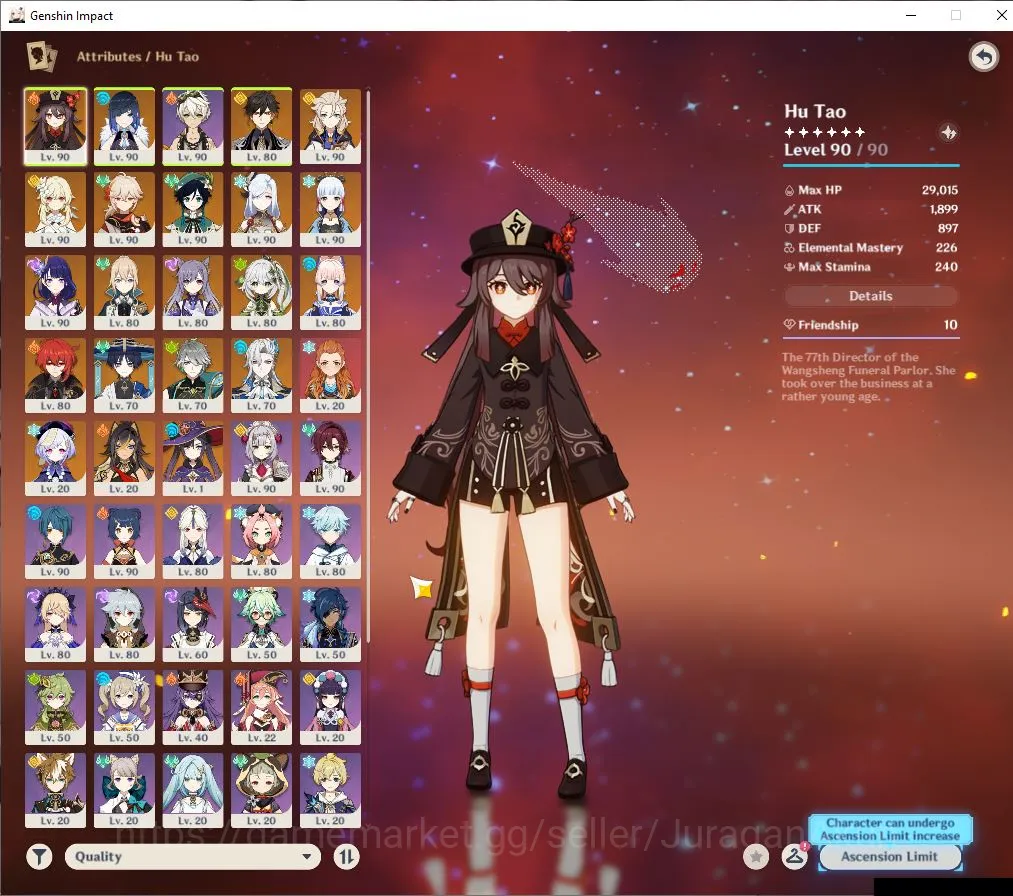The width and height of the screenshot is (1013, 896).
Task: Select Barbara's portrait card
Action: pyautogui.click(x=124, y=707)
